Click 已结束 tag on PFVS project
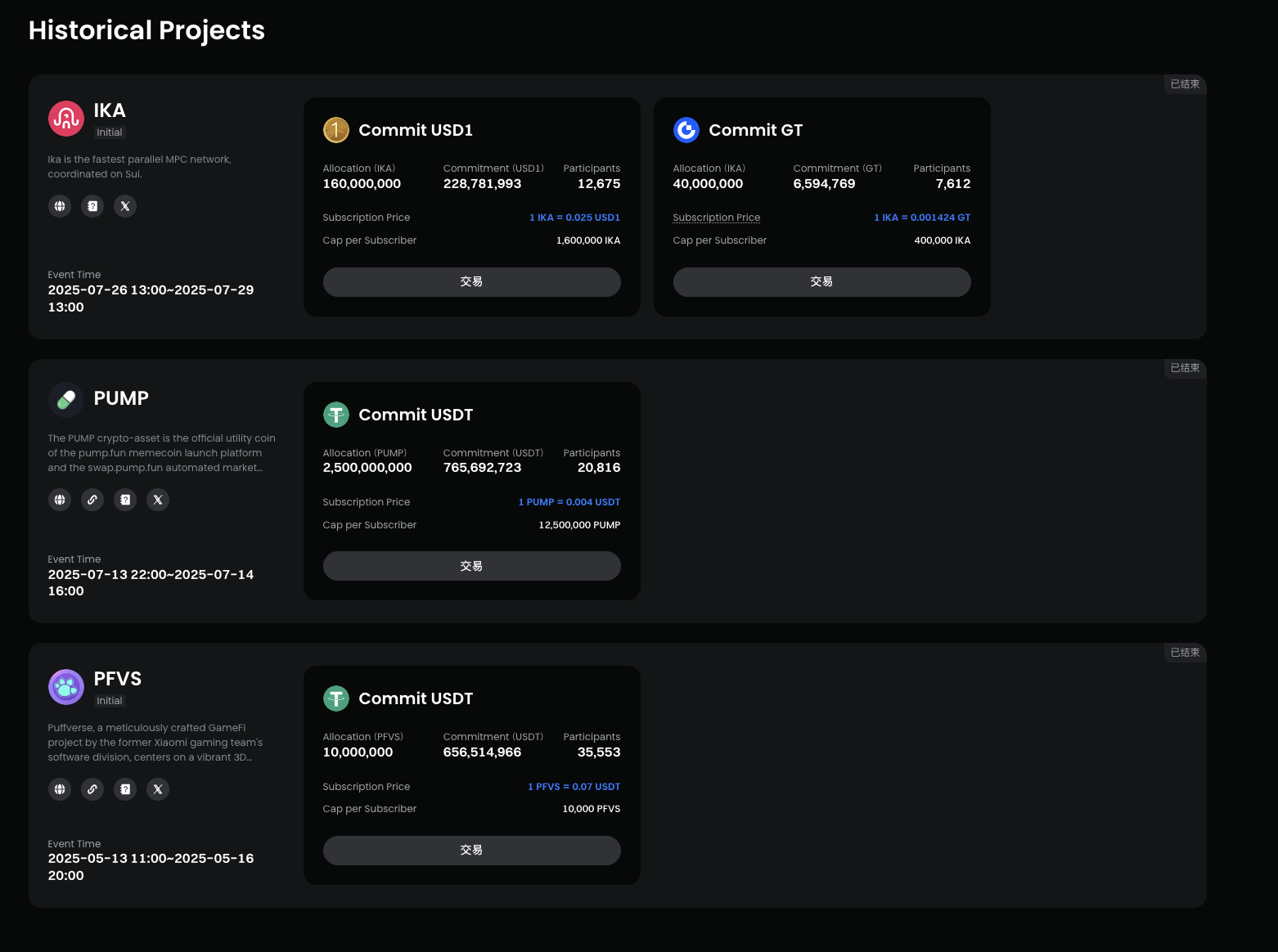 click(x=1185, y=653)
